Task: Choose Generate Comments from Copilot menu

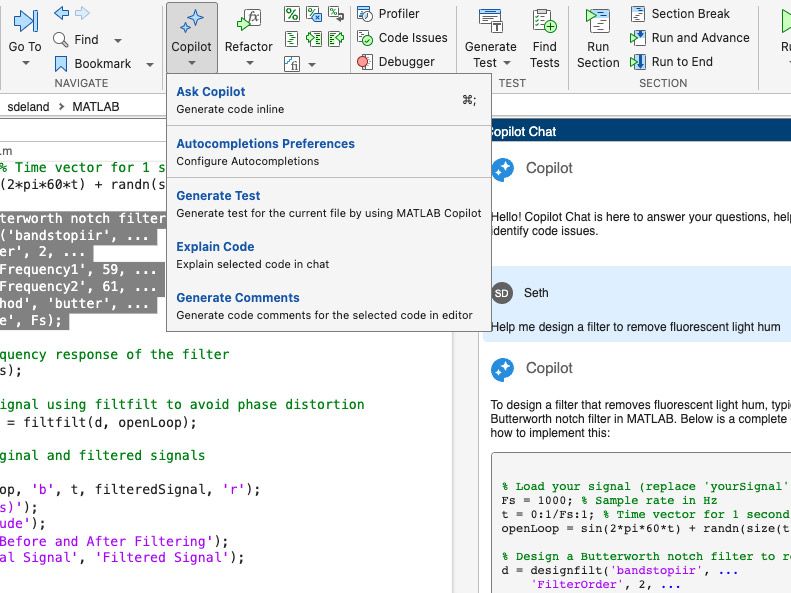Action: 238,298
